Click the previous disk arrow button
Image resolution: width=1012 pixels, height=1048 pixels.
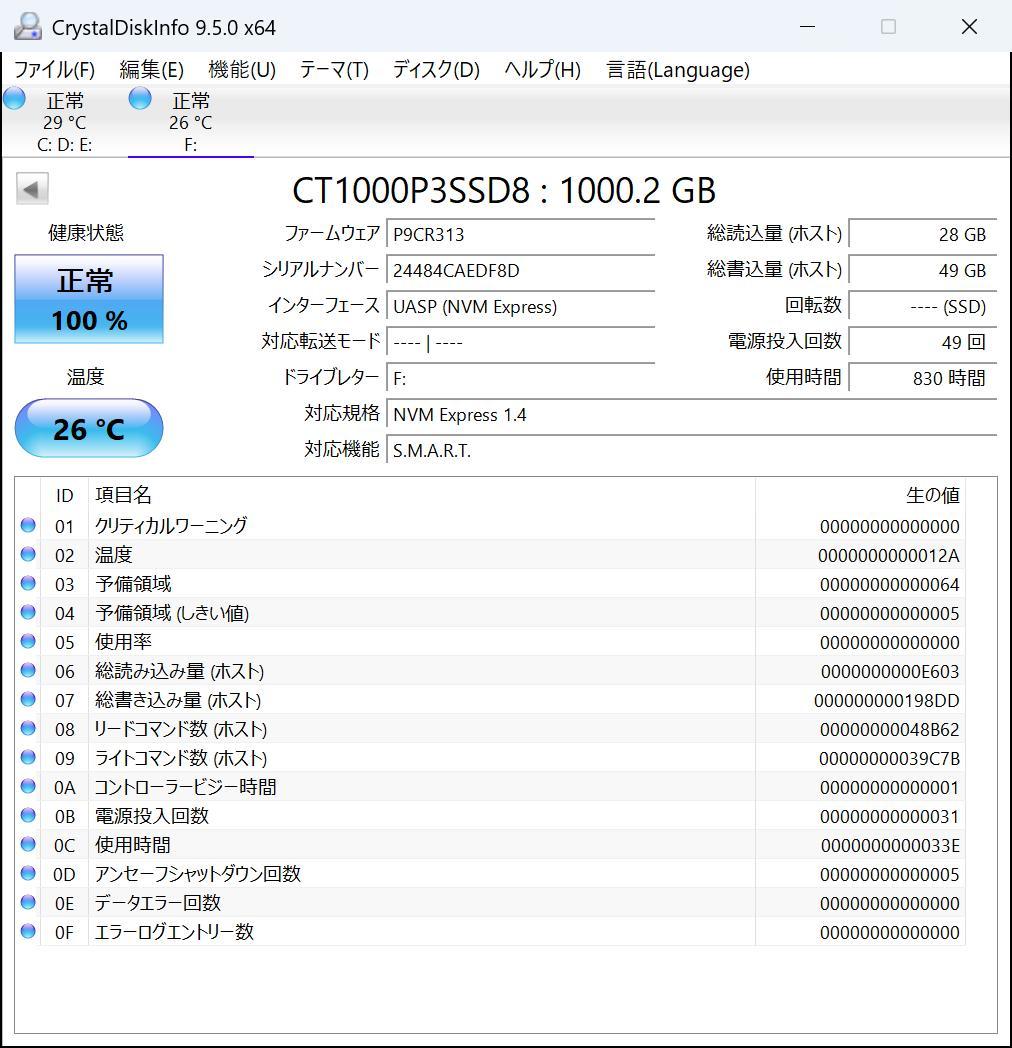(31, 189)
